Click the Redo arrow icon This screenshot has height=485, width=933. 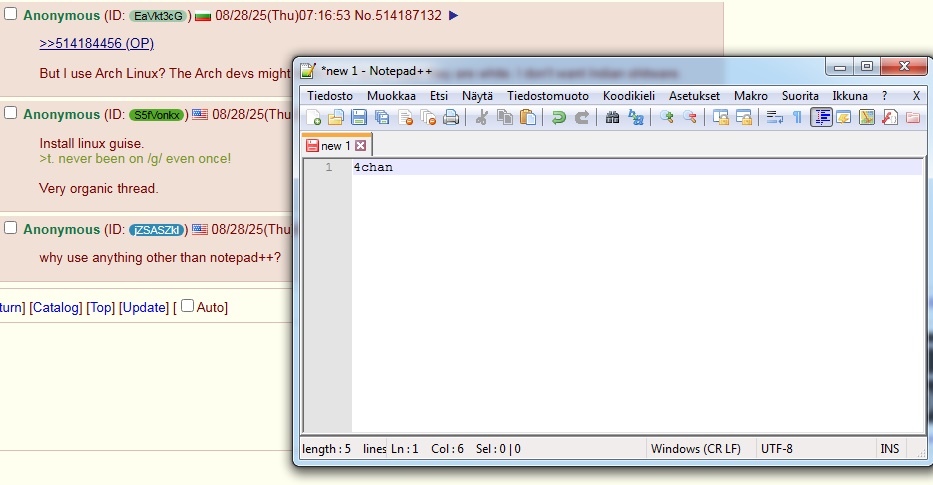pos(581,117)
